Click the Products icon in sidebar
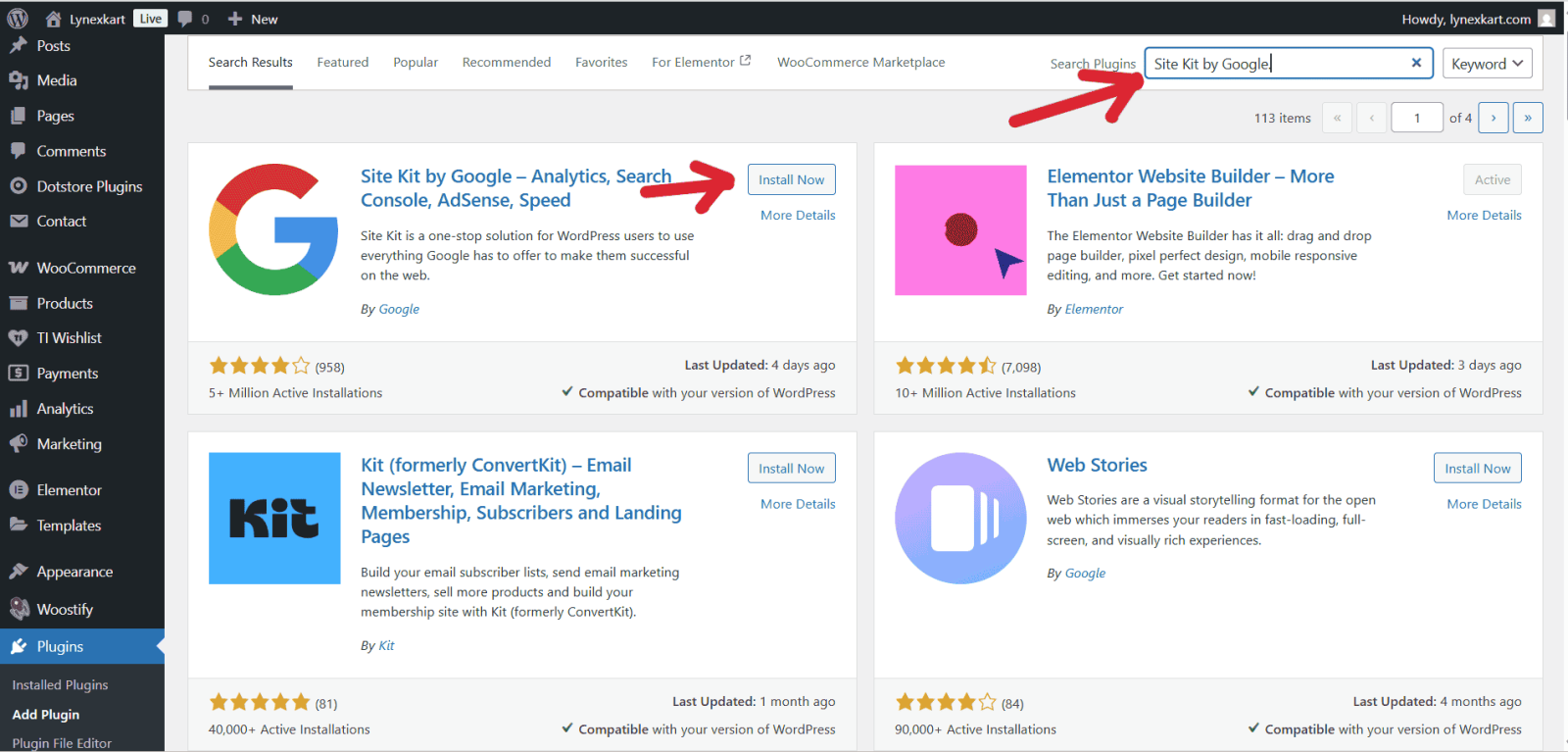 [x=18, y=303]
